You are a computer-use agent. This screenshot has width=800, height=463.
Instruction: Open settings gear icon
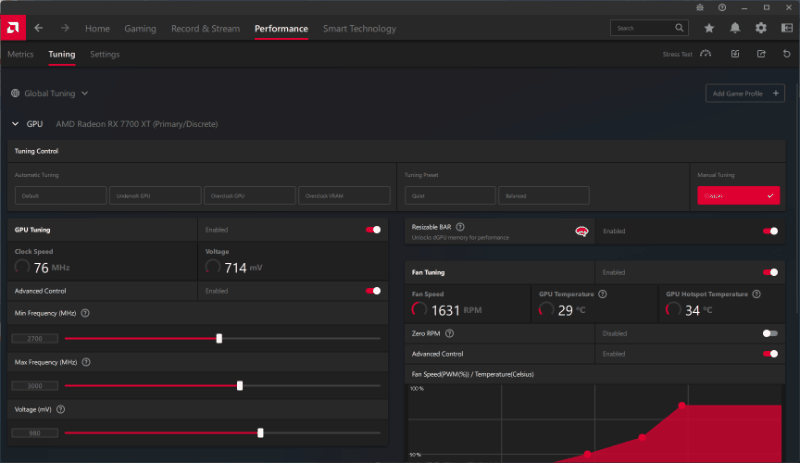tap(761, 28)
